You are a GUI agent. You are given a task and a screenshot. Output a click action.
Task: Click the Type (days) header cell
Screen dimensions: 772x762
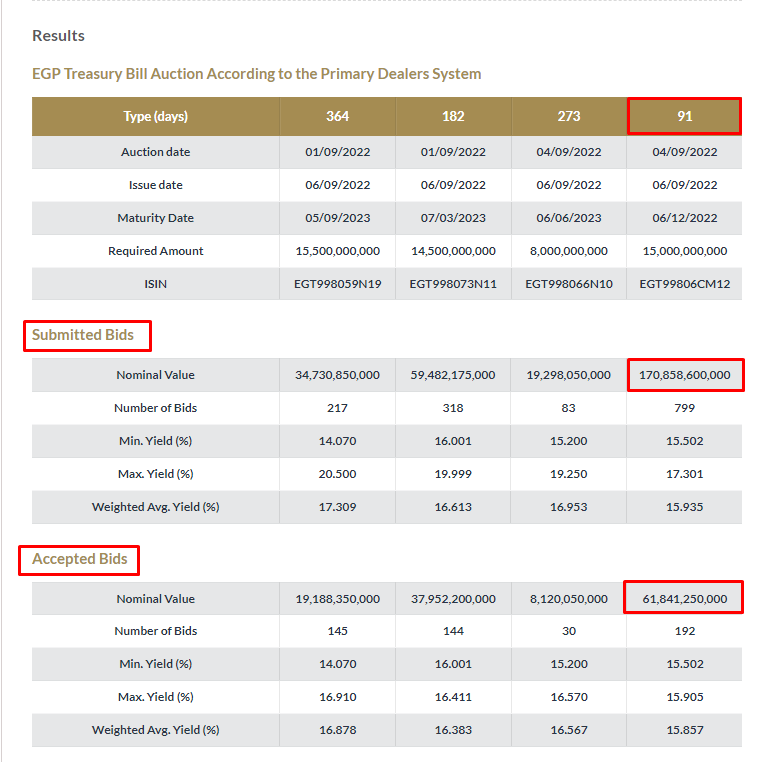coord(155,116)
